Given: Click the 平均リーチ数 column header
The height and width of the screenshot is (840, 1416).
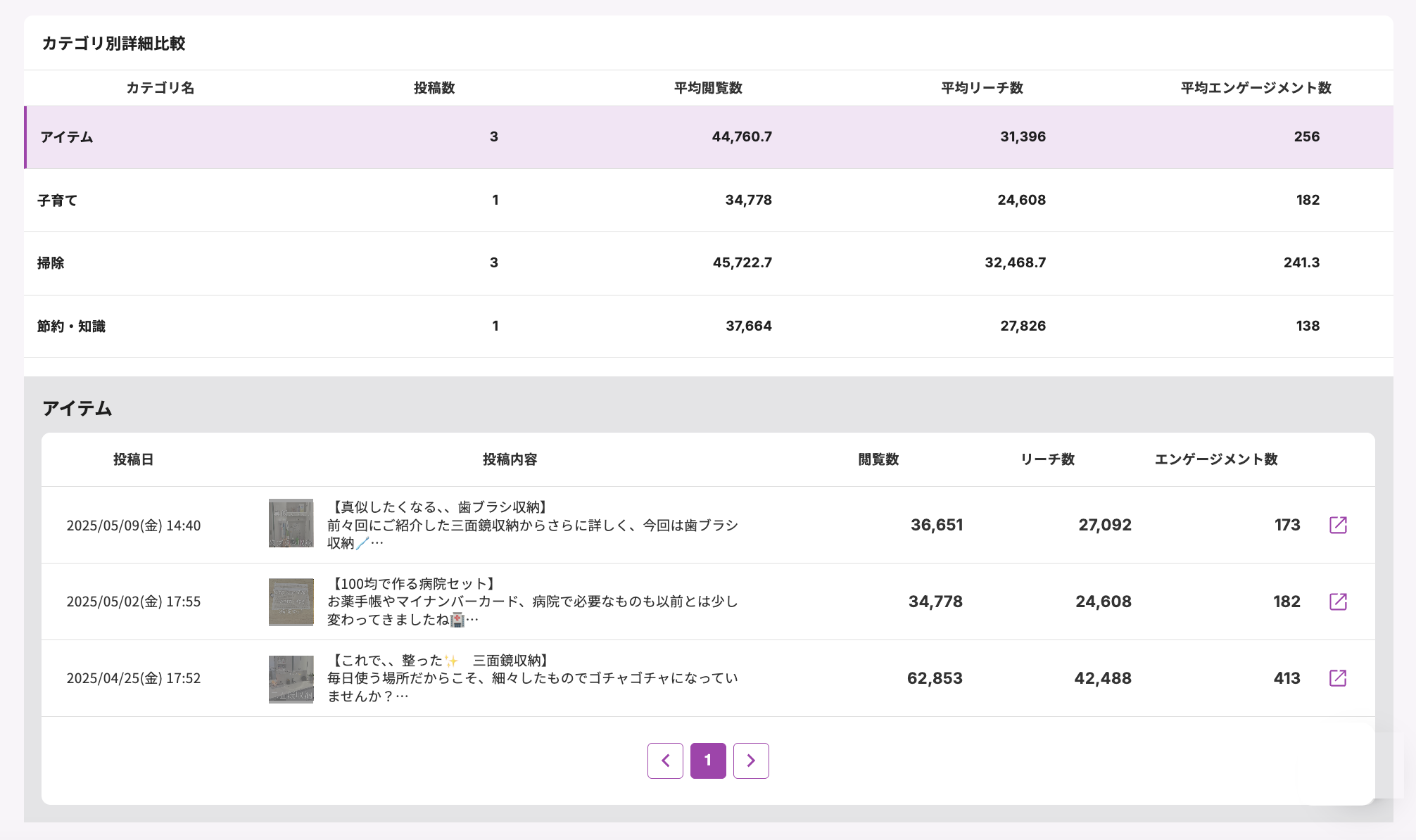Looking at the screenshot, I should click(982, 88).
